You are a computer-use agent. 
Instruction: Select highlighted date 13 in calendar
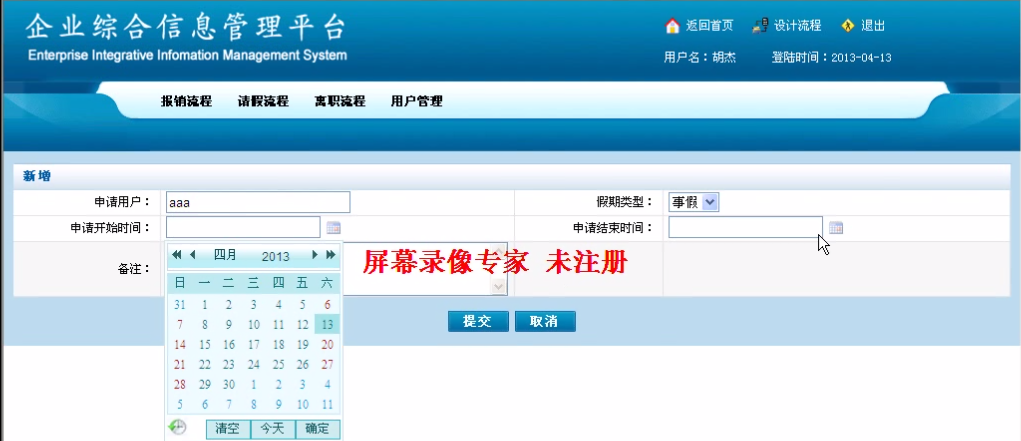point(327,324)
